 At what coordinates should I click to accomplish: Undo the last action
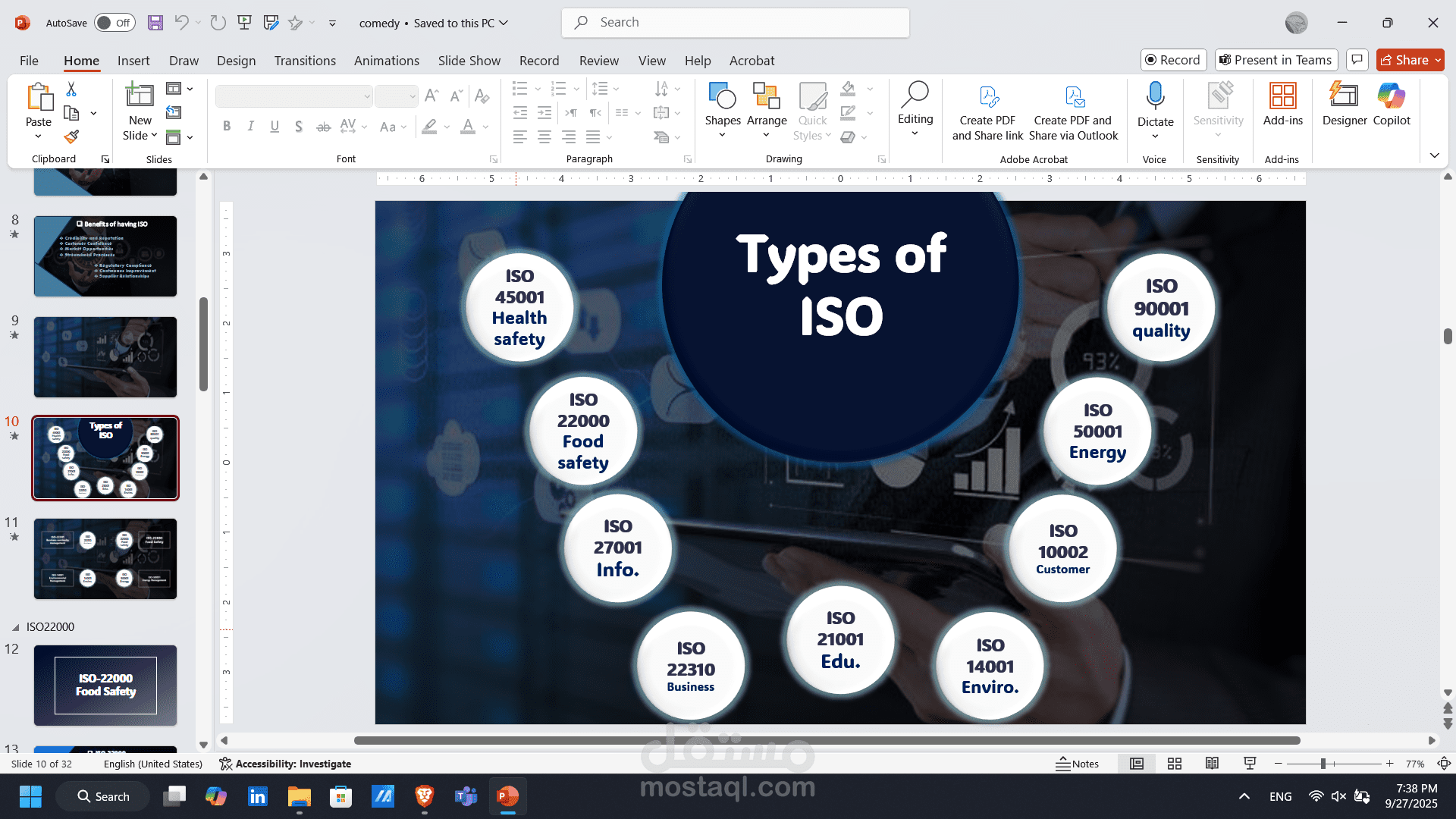[181, 23]
